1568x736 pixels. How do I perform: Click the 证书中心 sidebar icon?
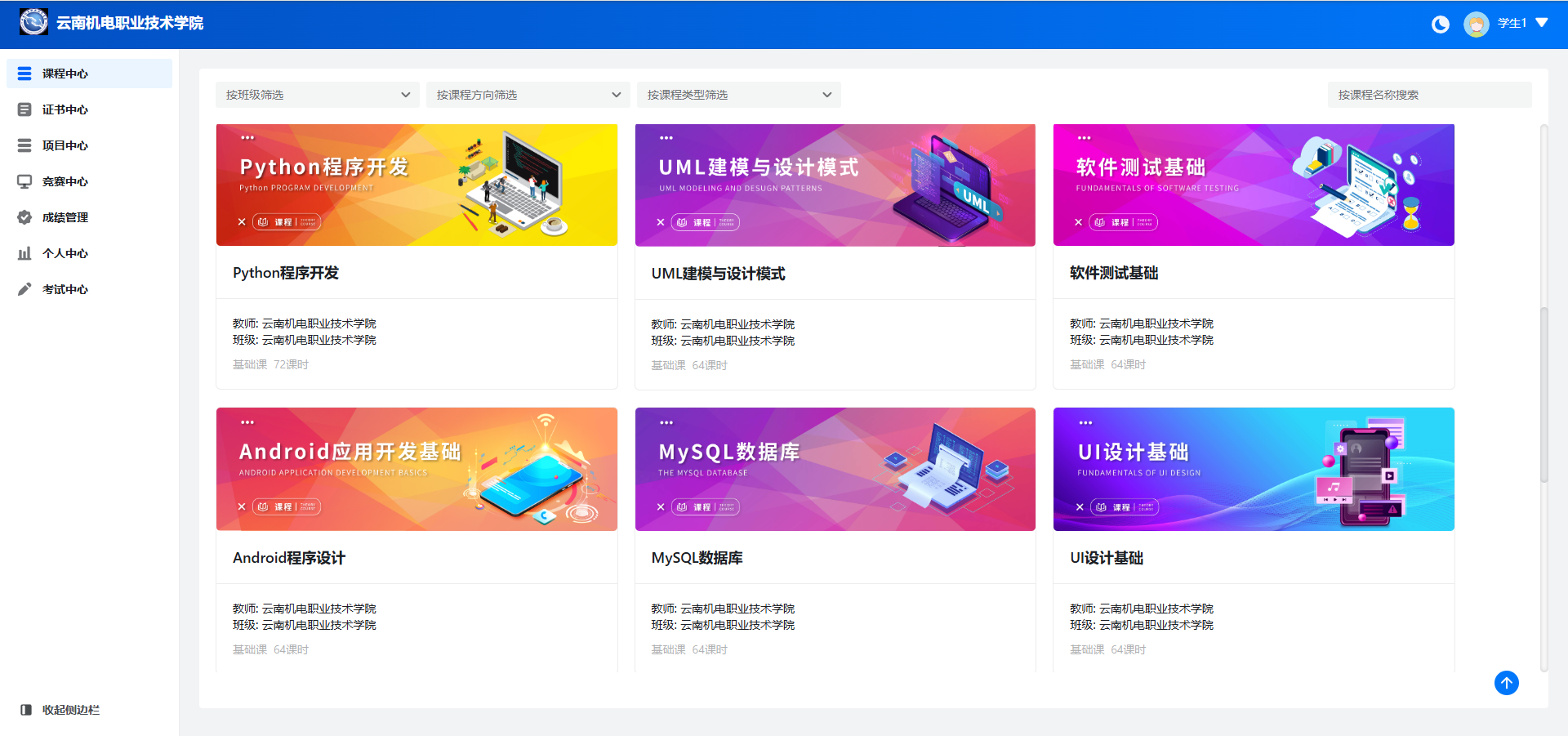coord(24,109)
